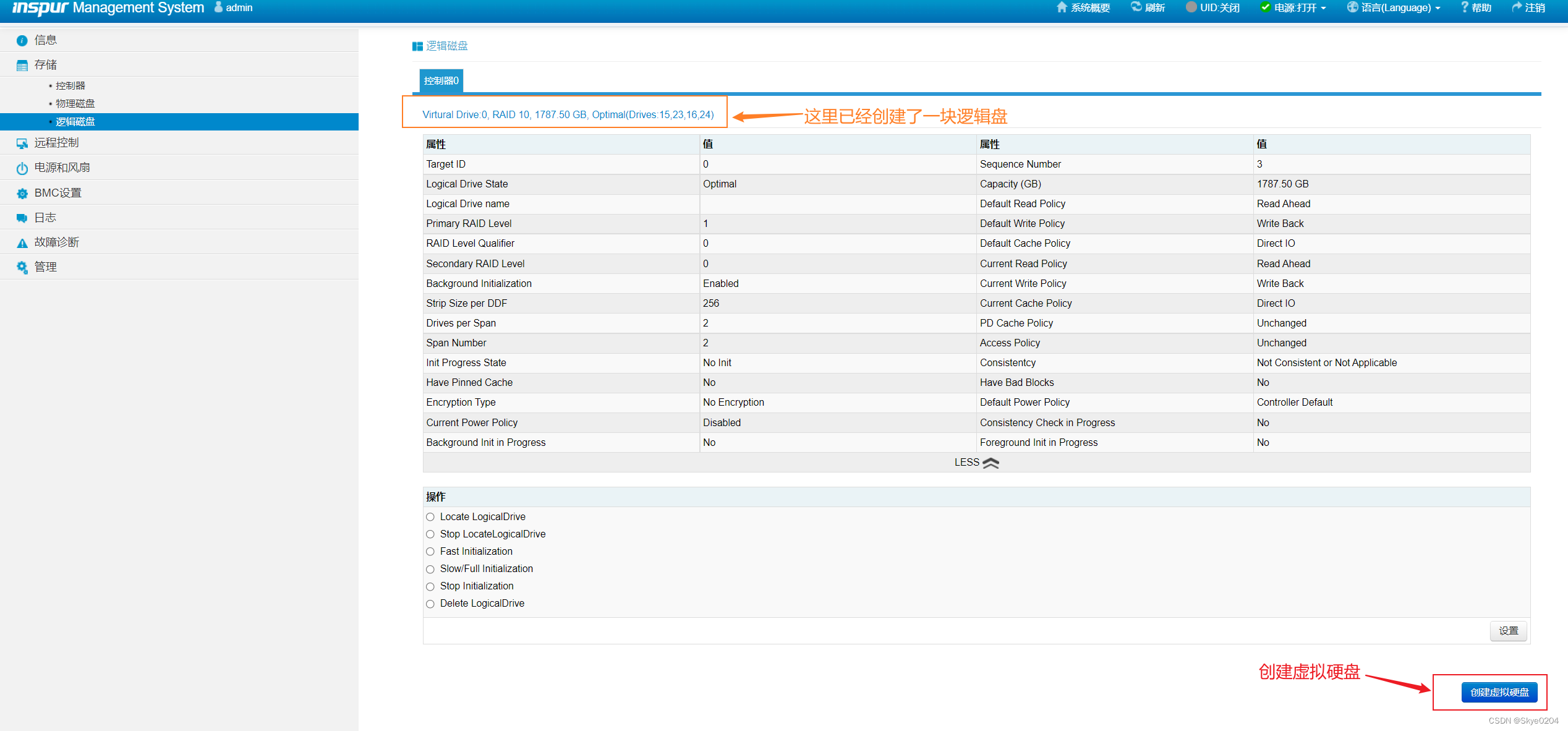
Task: Click the 故障诊断 warning triangle icon
Action: (x=22, y=243)
